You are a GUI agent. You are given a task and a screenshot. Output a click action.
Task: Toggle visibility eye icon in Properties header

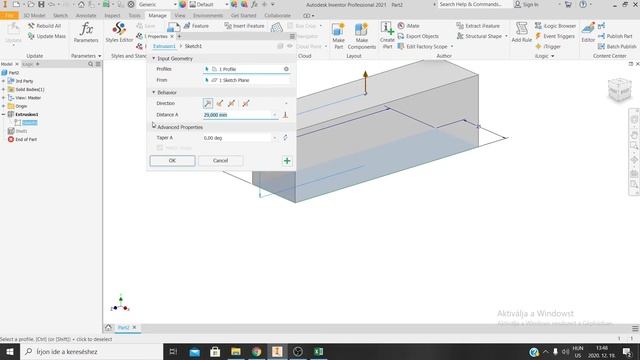pos(290,46)
